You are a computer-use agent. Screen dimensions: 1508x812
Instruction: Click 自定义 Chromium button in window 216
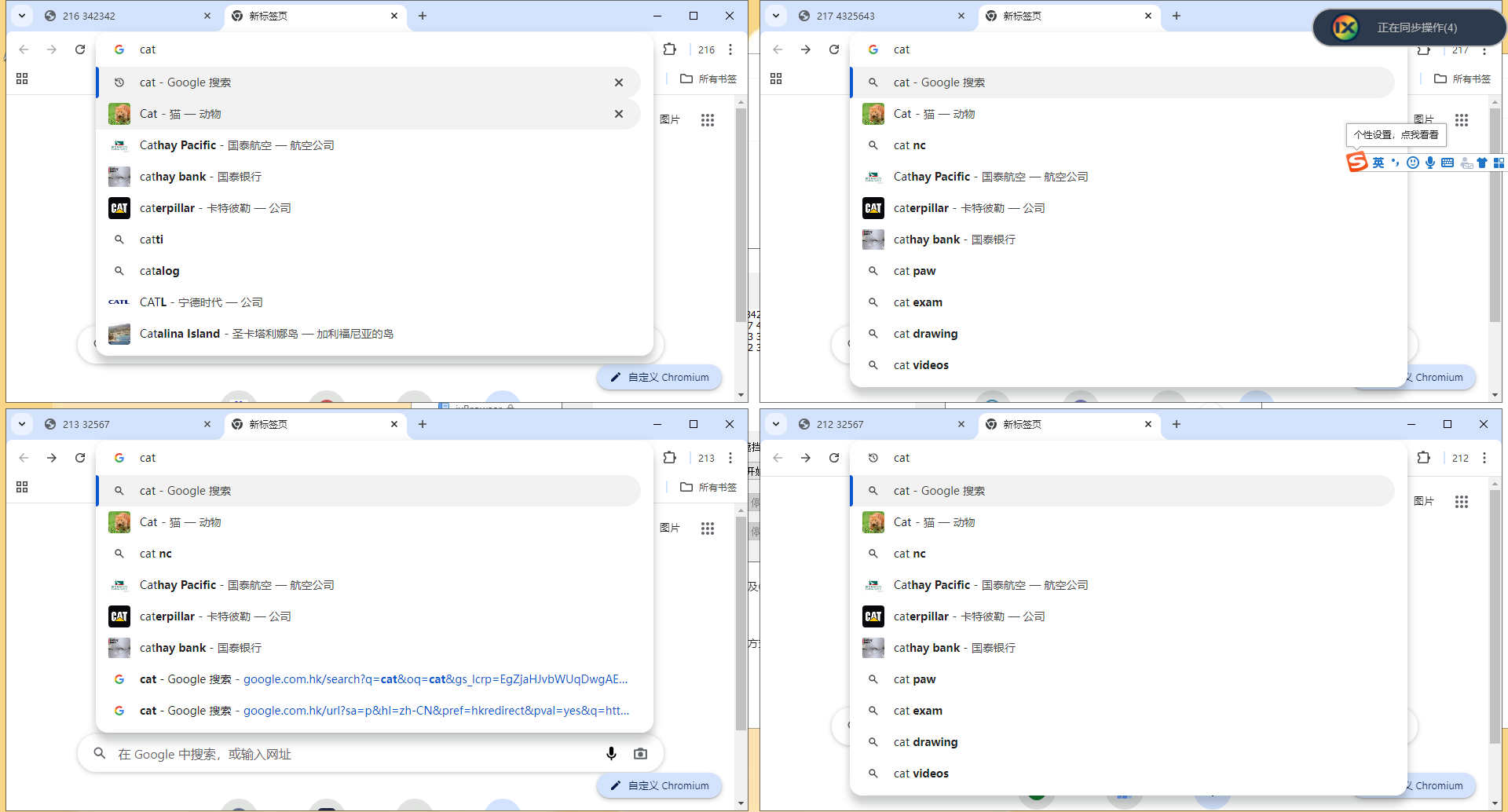pos(660,377)
